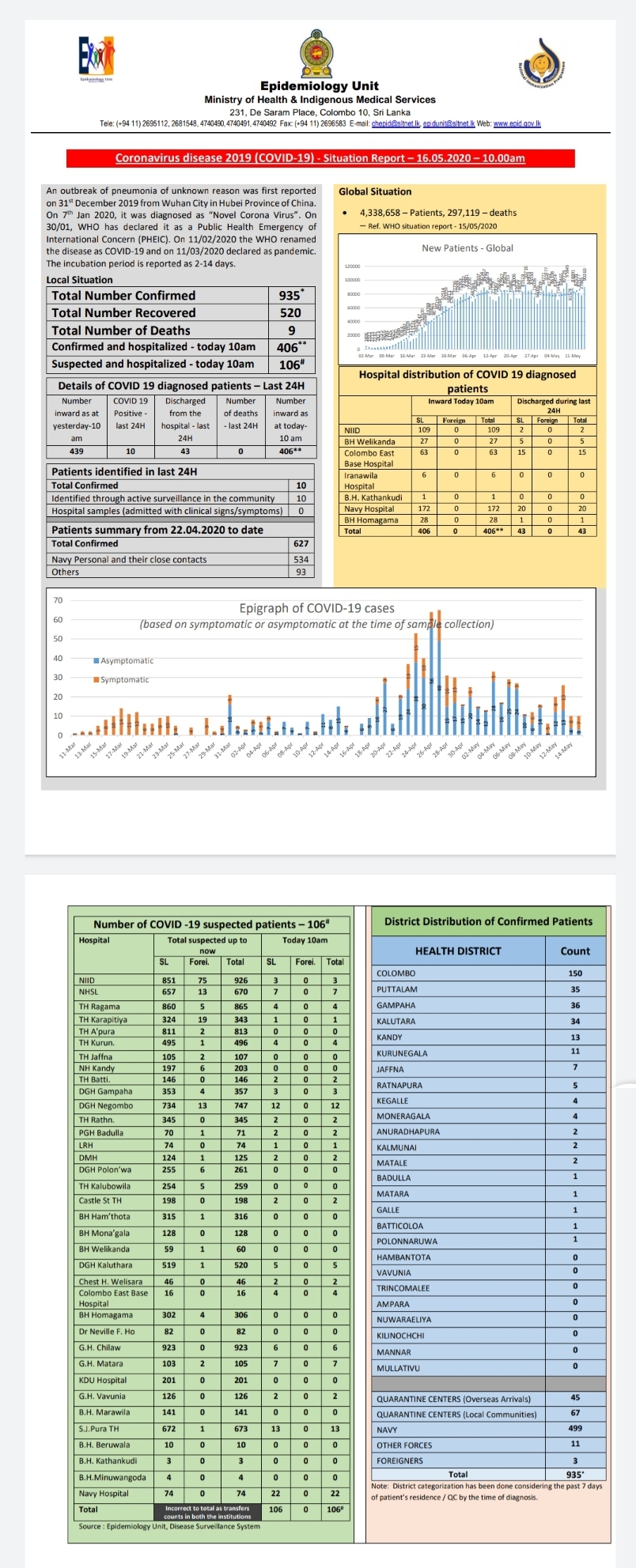Click "B.H. Kathankudi" in hospital distribution table
This screenshot has width=636, height=1568.
373,497
